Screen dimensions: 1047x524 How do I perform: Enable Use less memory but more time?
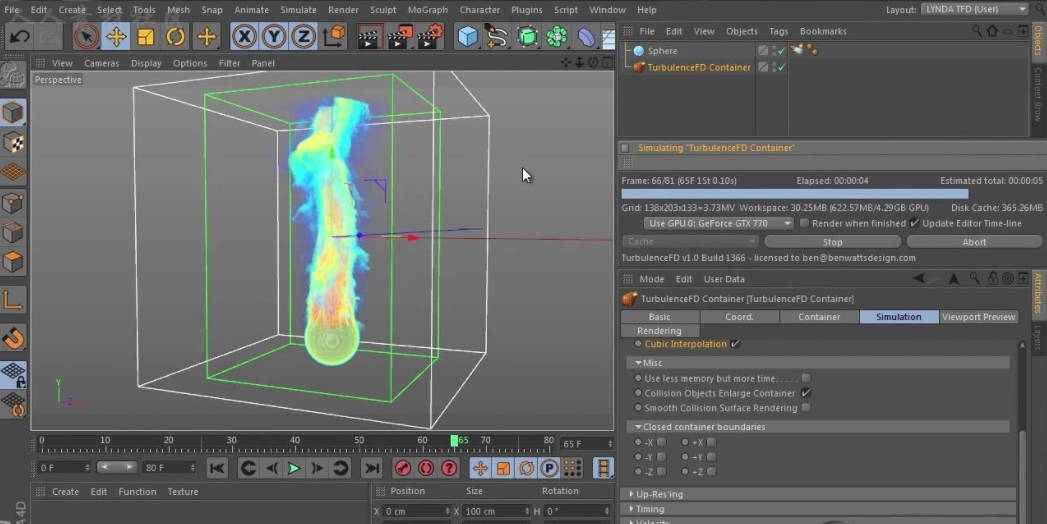(806, 378)
